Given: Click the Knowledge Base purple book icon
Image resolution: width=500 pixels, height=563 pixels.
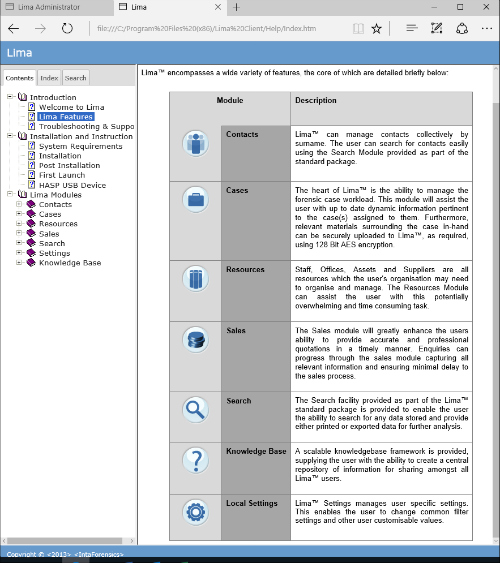Looking at the screenshot, I should tap(31, 262).
